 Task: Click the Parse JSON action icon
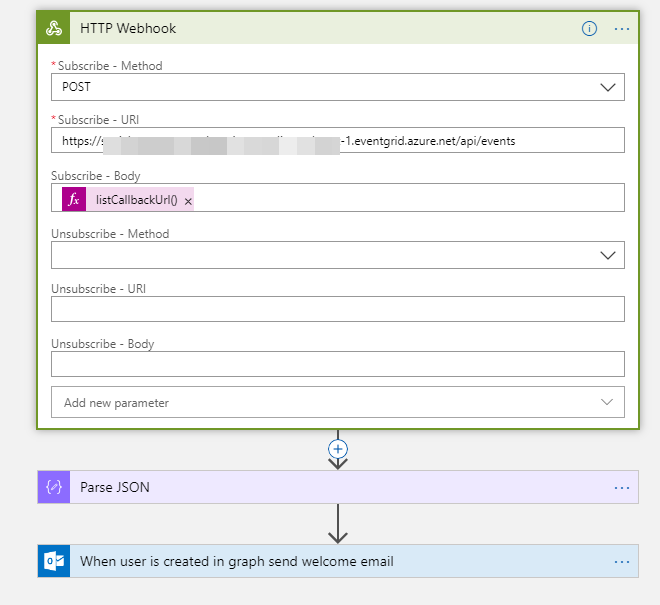[x=54, y=487]
